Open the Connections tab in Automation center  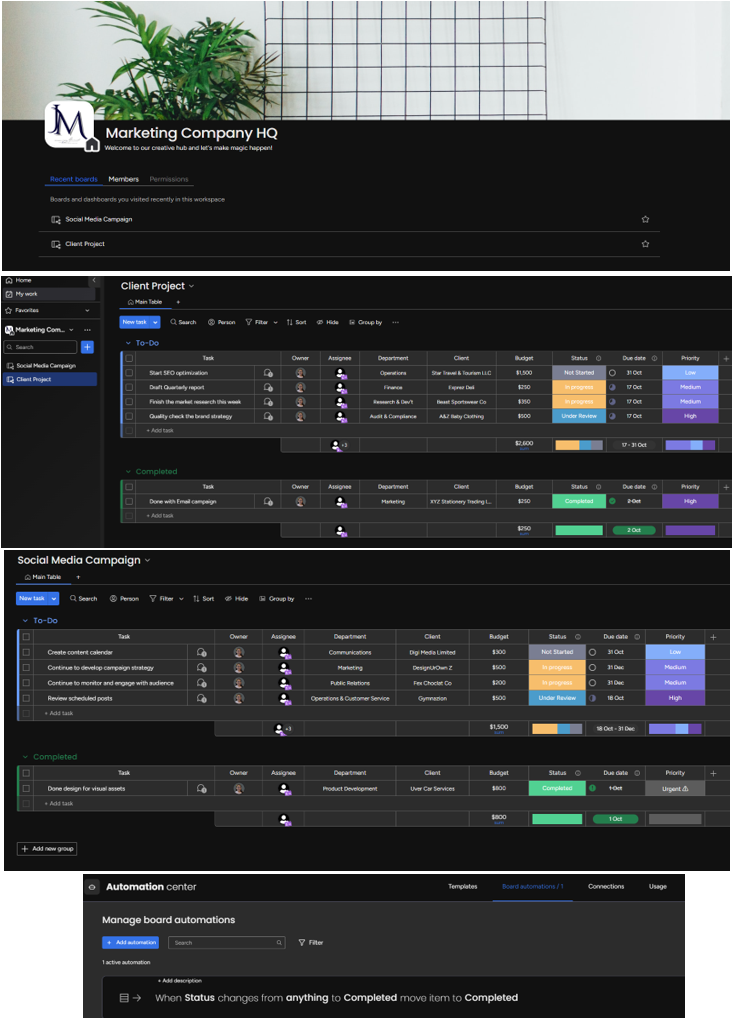(606, 886)
